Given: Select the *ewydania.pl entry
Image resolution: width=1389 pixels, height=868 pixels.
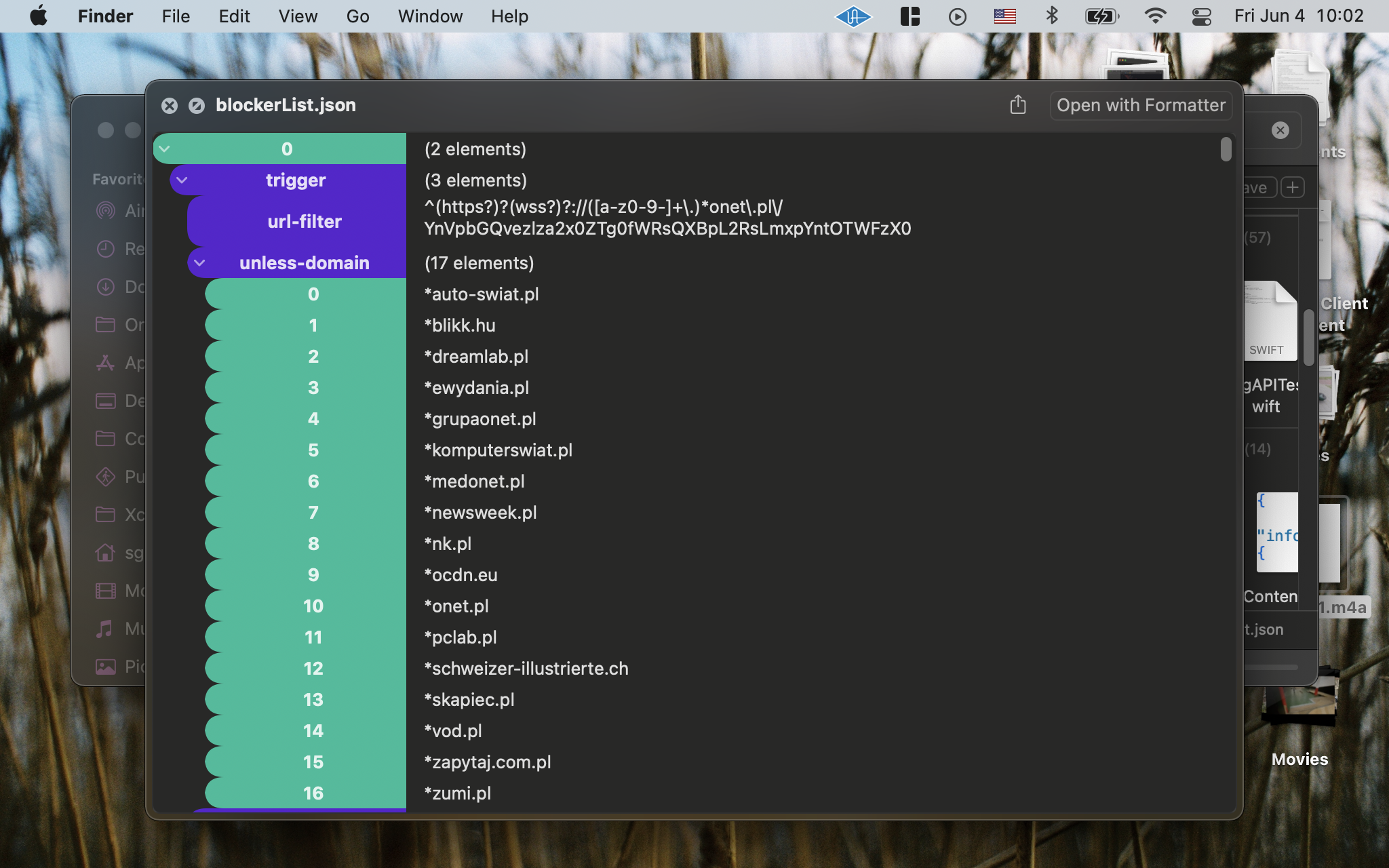Looking at the screenshot, I should [x=476, y=388].
